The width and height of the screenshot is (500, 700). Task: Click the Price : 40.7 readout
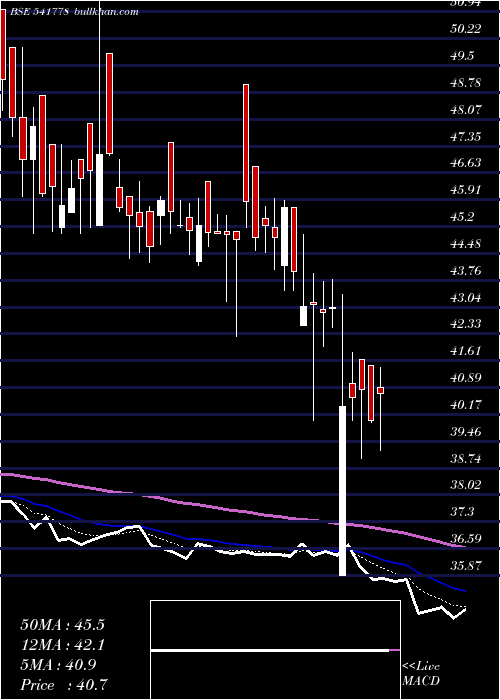[64, 685]
